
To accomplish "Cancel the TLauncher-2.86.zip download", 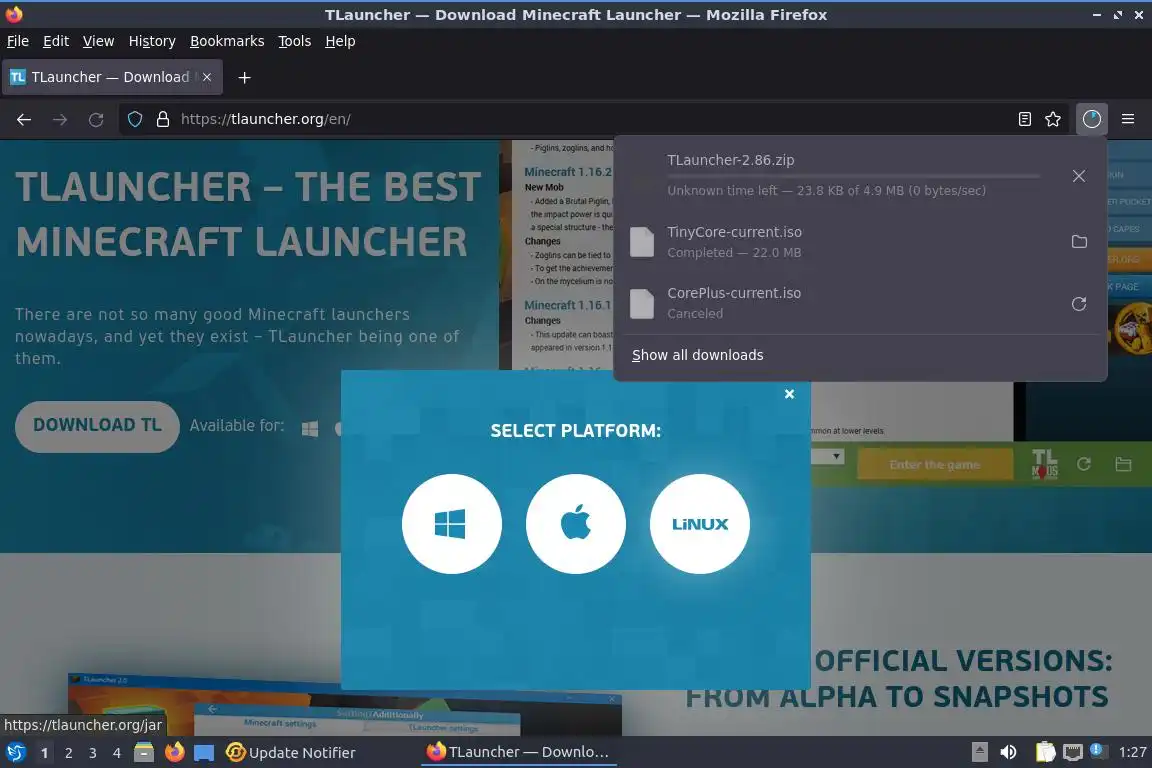I will pos(1079,176).
